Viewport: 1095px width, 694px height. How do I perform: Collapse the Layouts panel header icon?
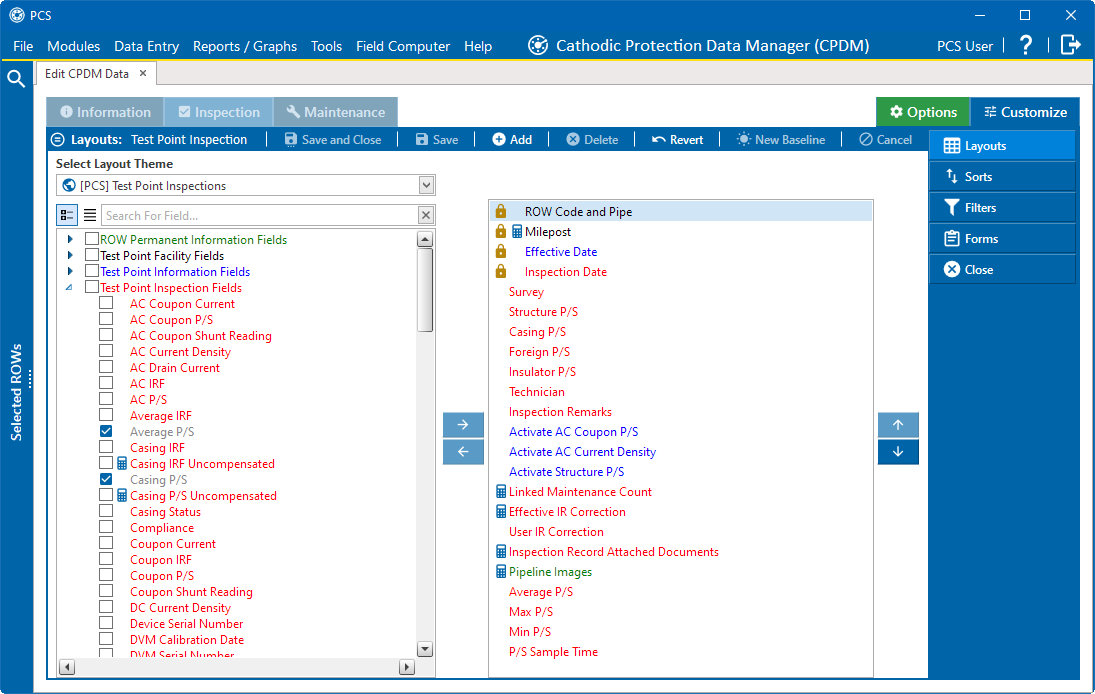point(58,140)
